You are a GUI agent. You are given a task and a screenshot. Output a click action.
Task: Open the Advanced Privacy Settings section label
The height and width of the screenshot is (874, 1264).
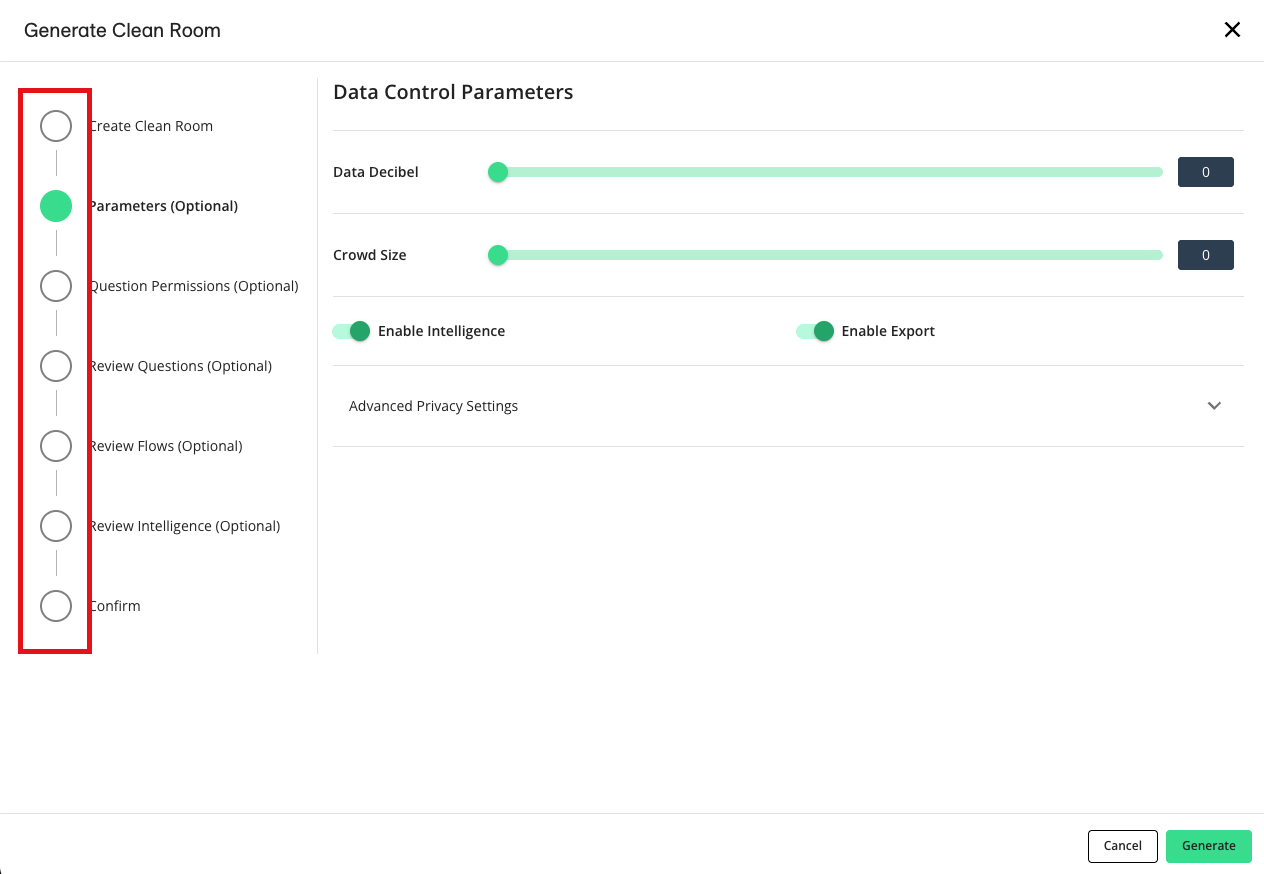[433, 406]
